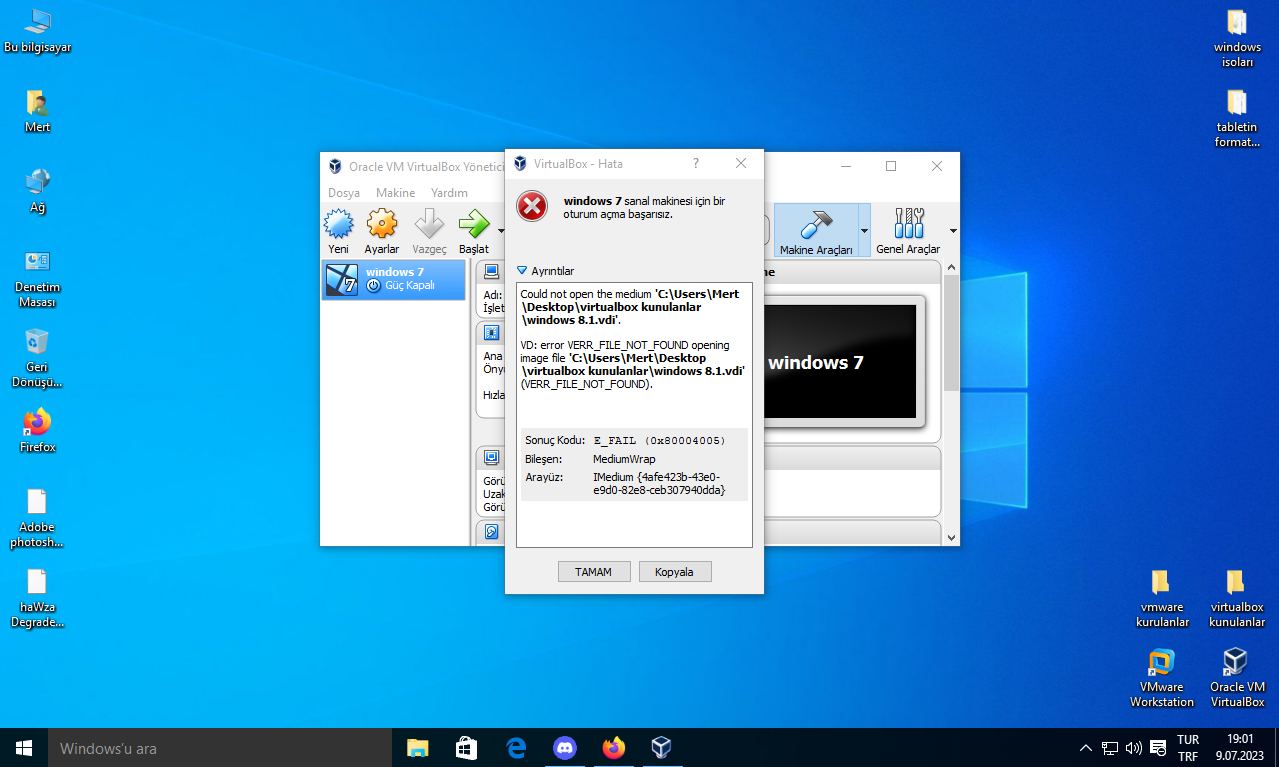
Task: Open the Makine menu
Action: click(395, 193)
